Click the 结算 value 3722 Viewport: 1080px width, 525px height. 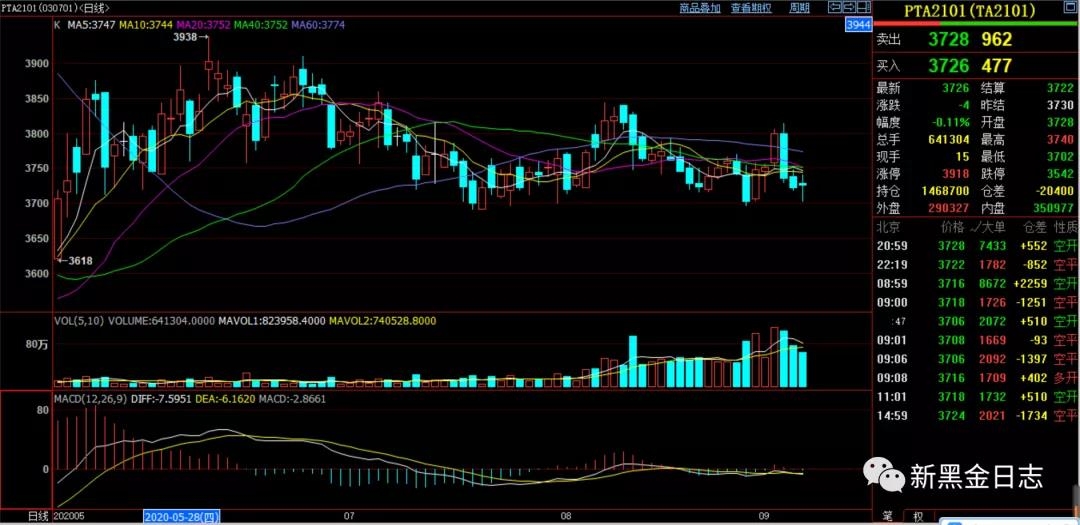coord(1061,88)
